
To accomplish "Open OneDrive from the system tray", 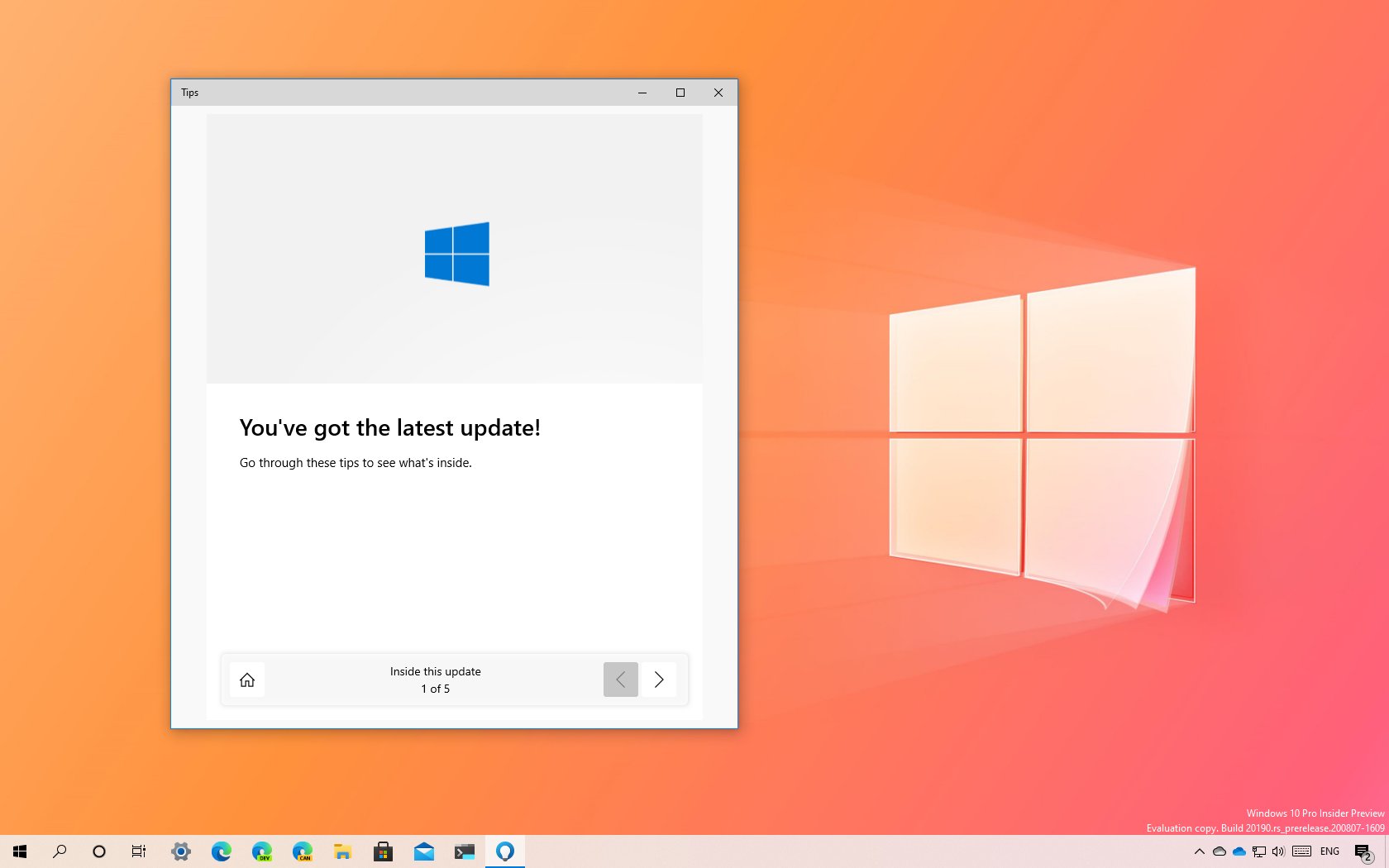I will pyautogui.click(x=1238, y=851).
